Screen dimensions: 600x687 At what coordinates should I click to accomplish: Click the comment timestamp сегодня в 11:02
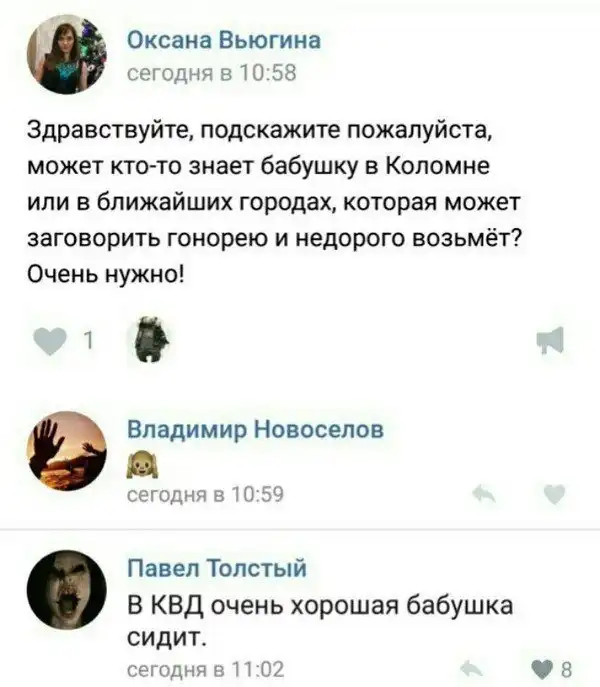coord(206,669)
